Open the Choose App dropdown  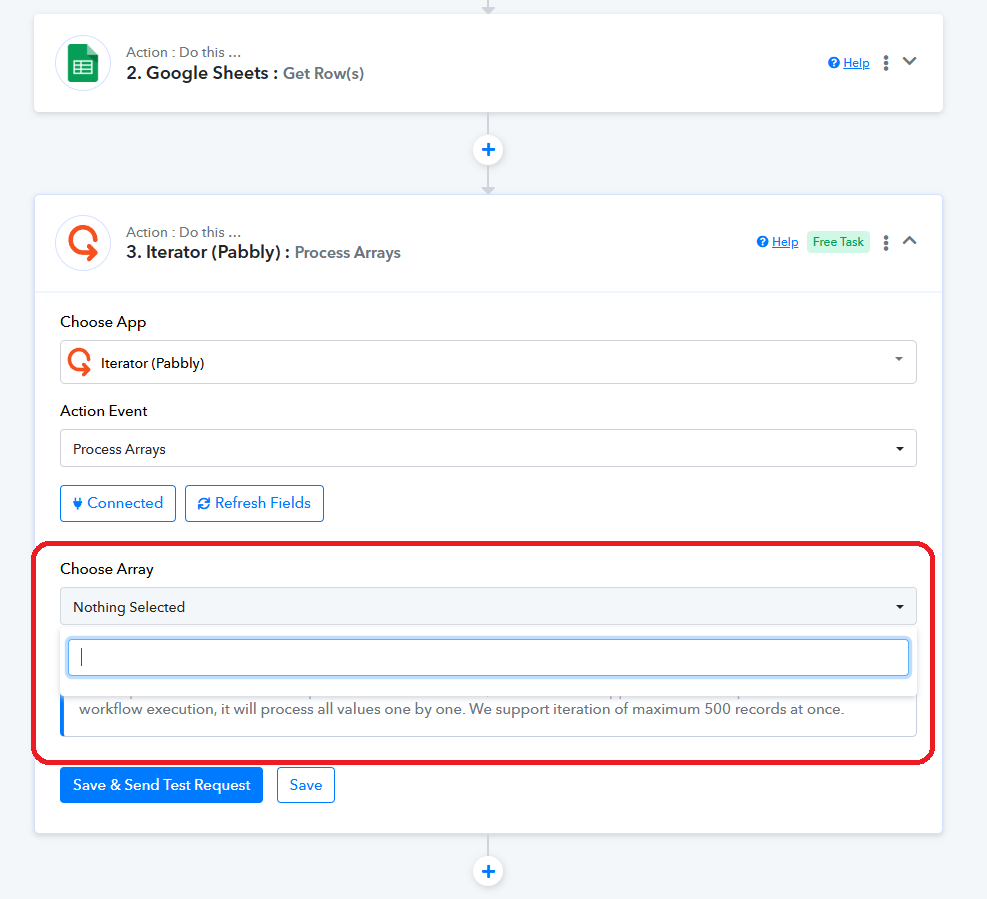pos(488,362)
